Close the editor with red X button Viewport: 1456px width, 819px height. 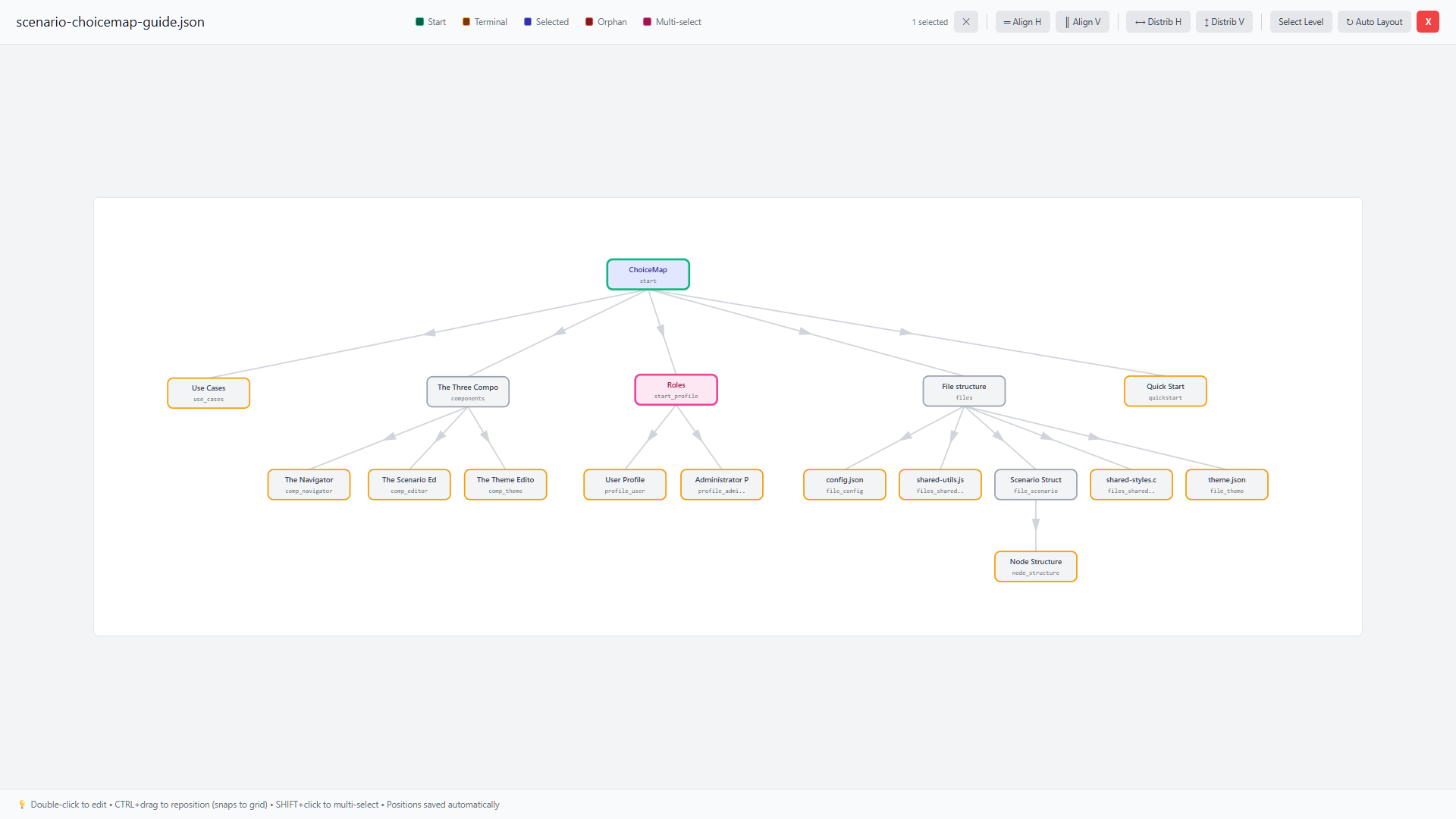pos(1427,22)
